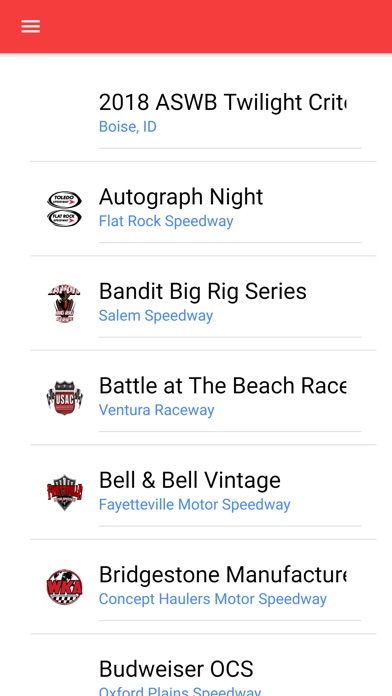Screen dimensions: 392x696
Task: Follow the Oxford Plains Speedway link
Action: click(x=180, y=691)
